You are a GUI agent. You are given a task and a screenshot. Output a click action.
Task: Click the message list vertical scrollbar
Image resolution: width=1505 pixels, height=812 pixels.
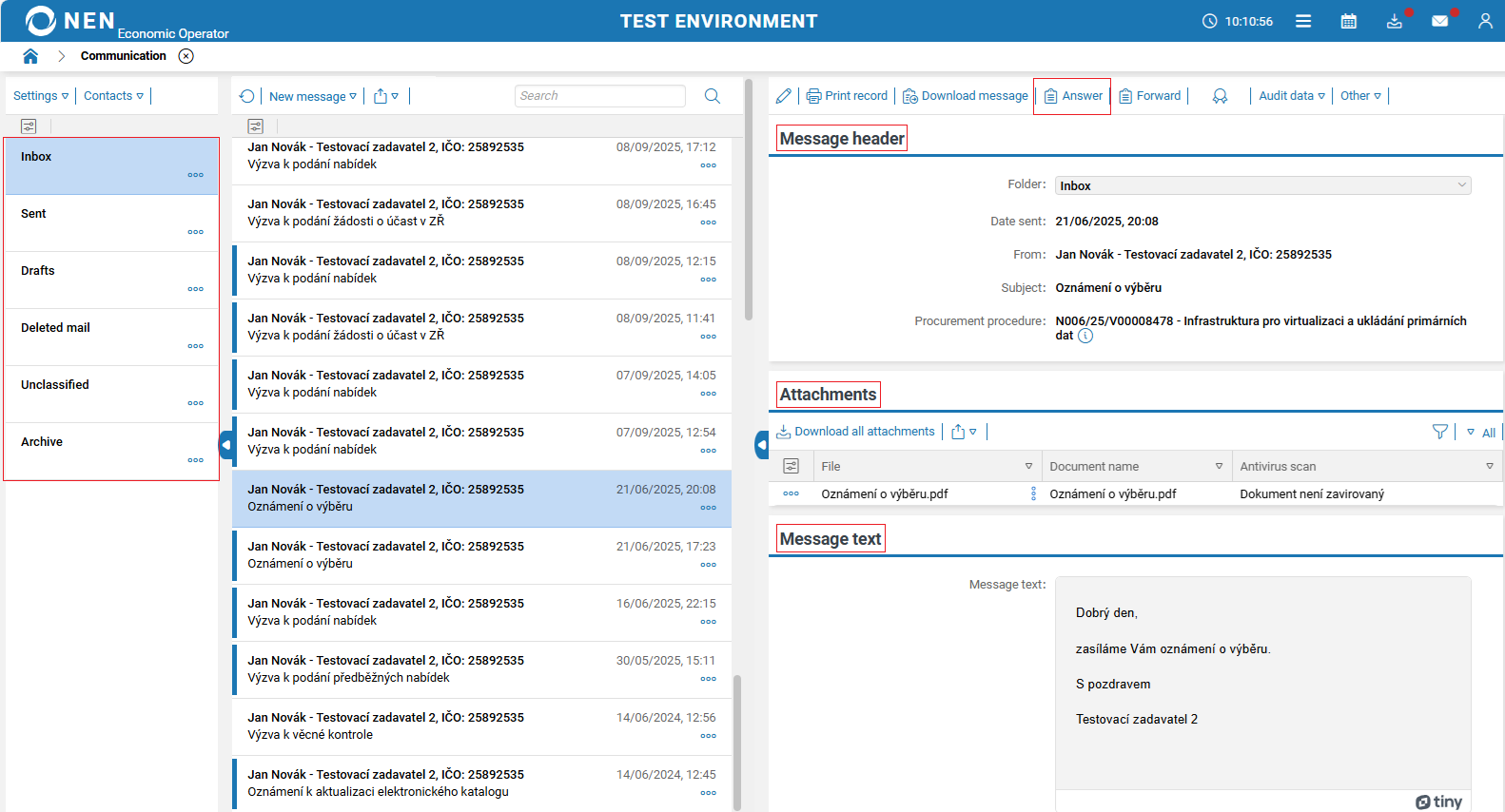tap(738, 742)
